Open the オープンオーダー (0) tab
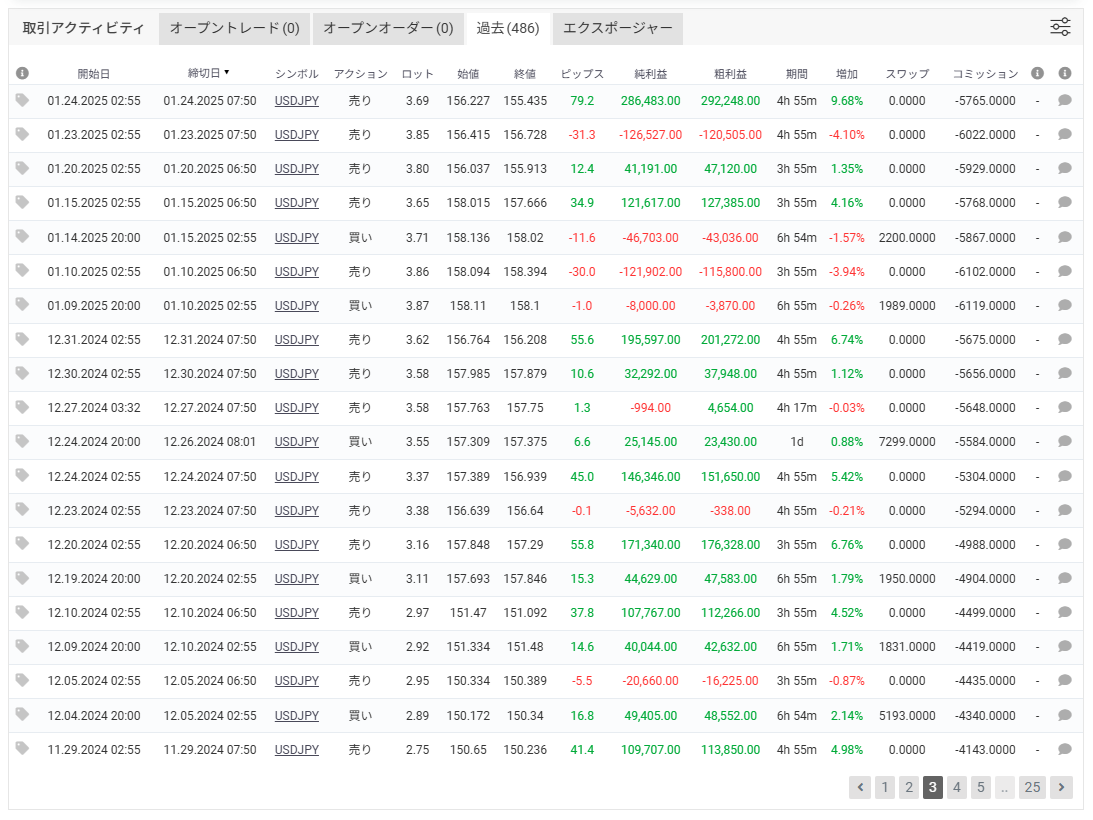This screenshot has width=1093, height=820. point(388,29)
